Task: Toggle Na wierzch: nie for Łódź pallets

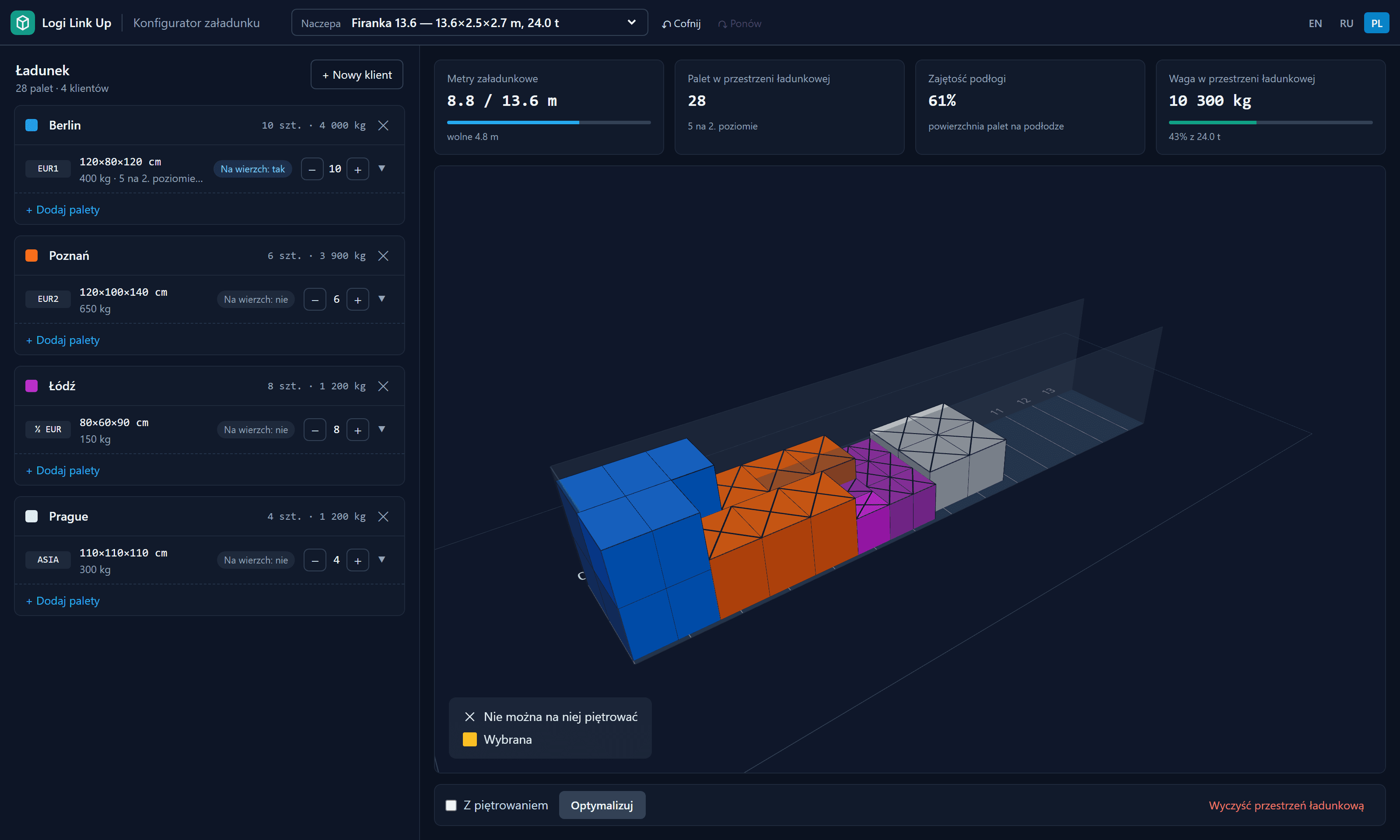Action: [256, 430]
